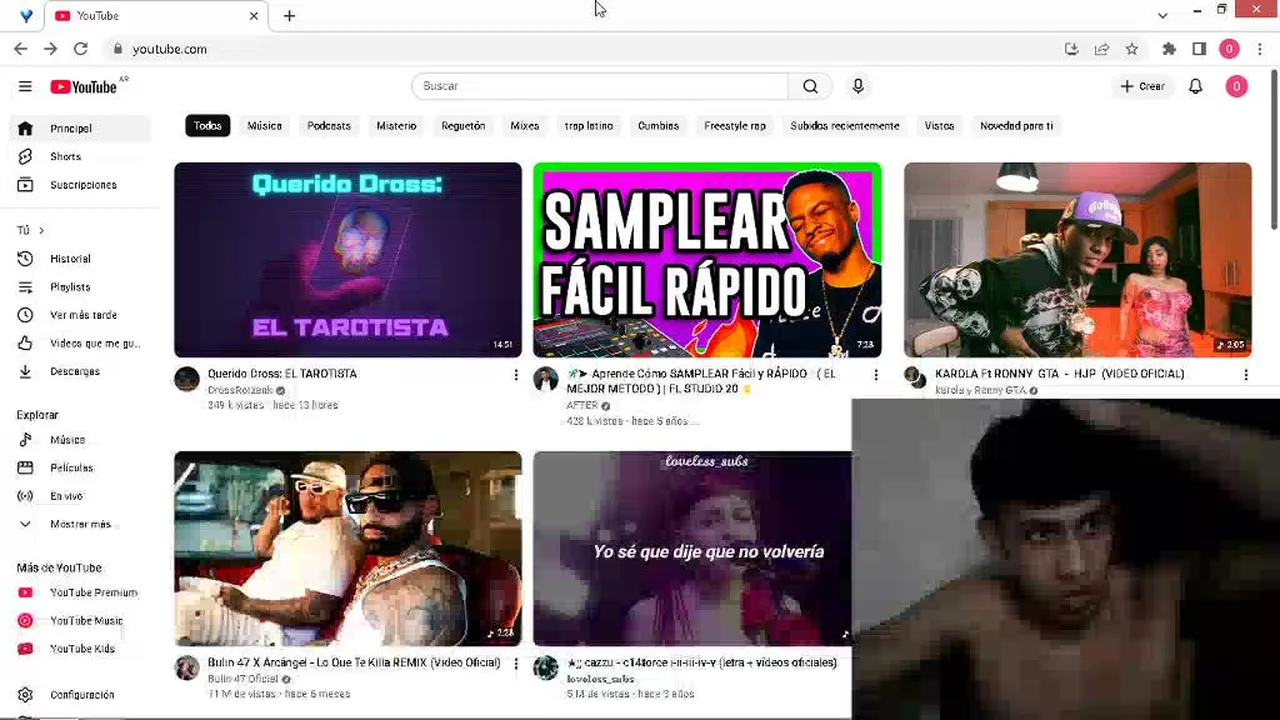Go back in browser history
The image size is (1280, 720).
pos(20,48)
